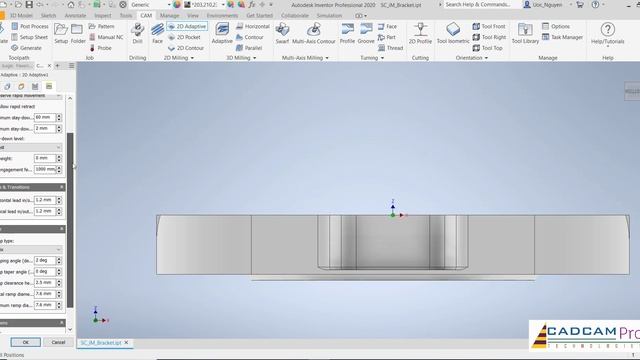Select the Parallel 3D milling tool
The image size is (640, 360).
click(x=249, y=48)
